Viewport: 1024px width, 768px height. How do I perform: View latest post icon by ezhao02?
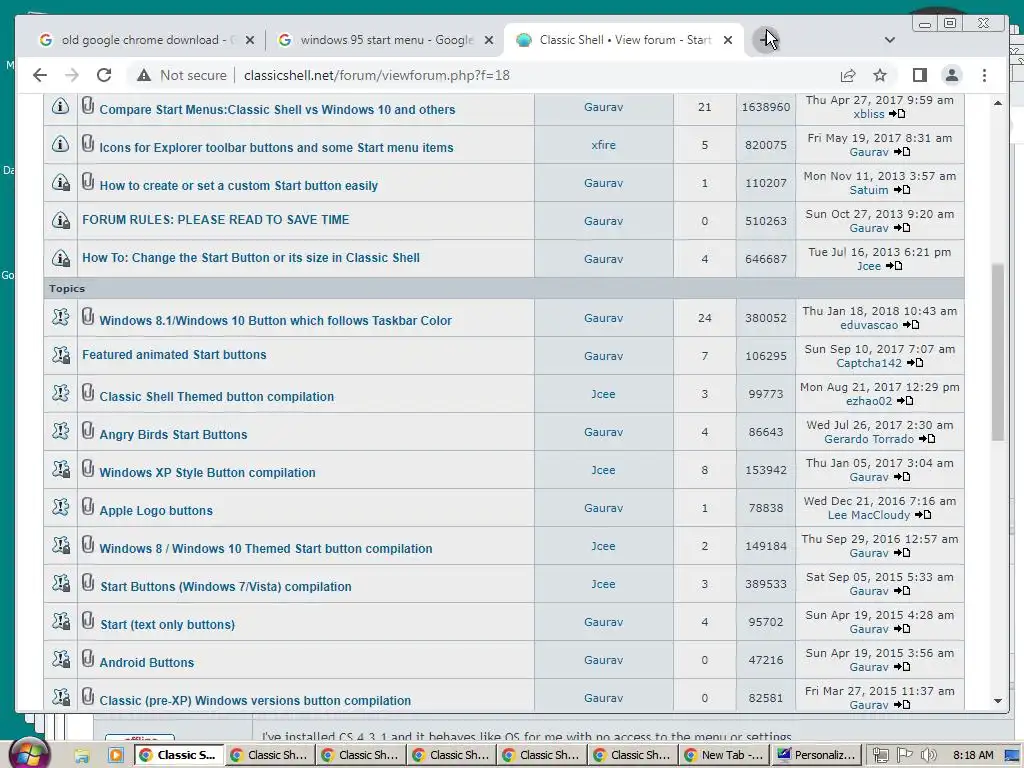pyautogui.click(x=905, y=401)
